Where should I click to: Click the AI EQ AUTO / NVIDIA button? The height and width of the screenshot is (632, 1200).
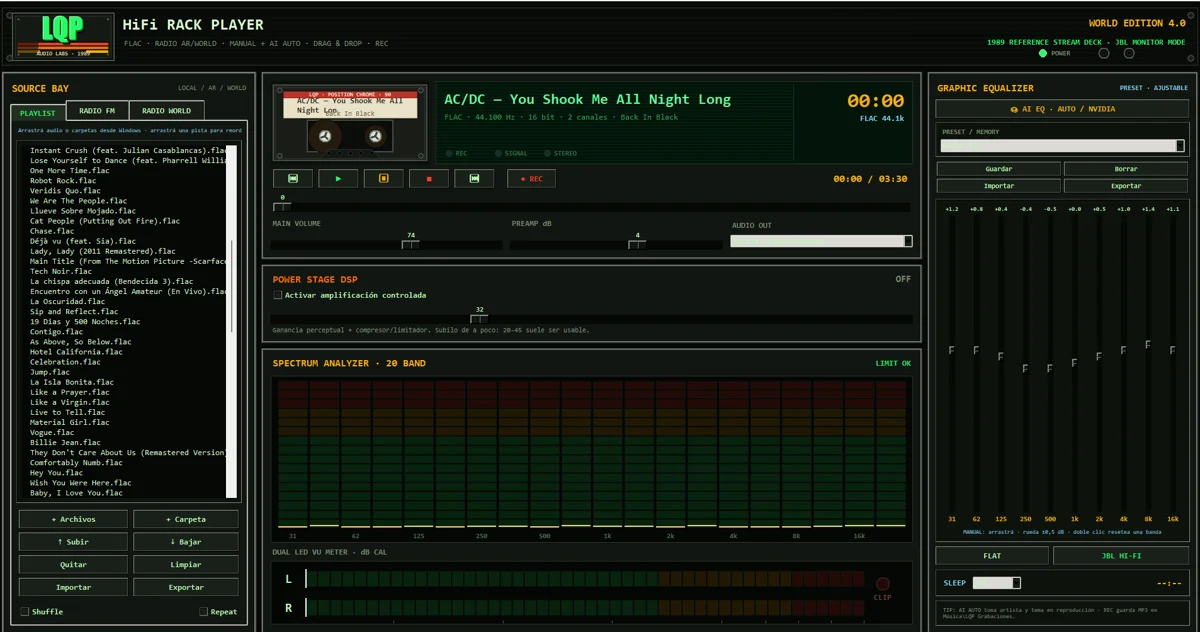[x=1062, y=109]
